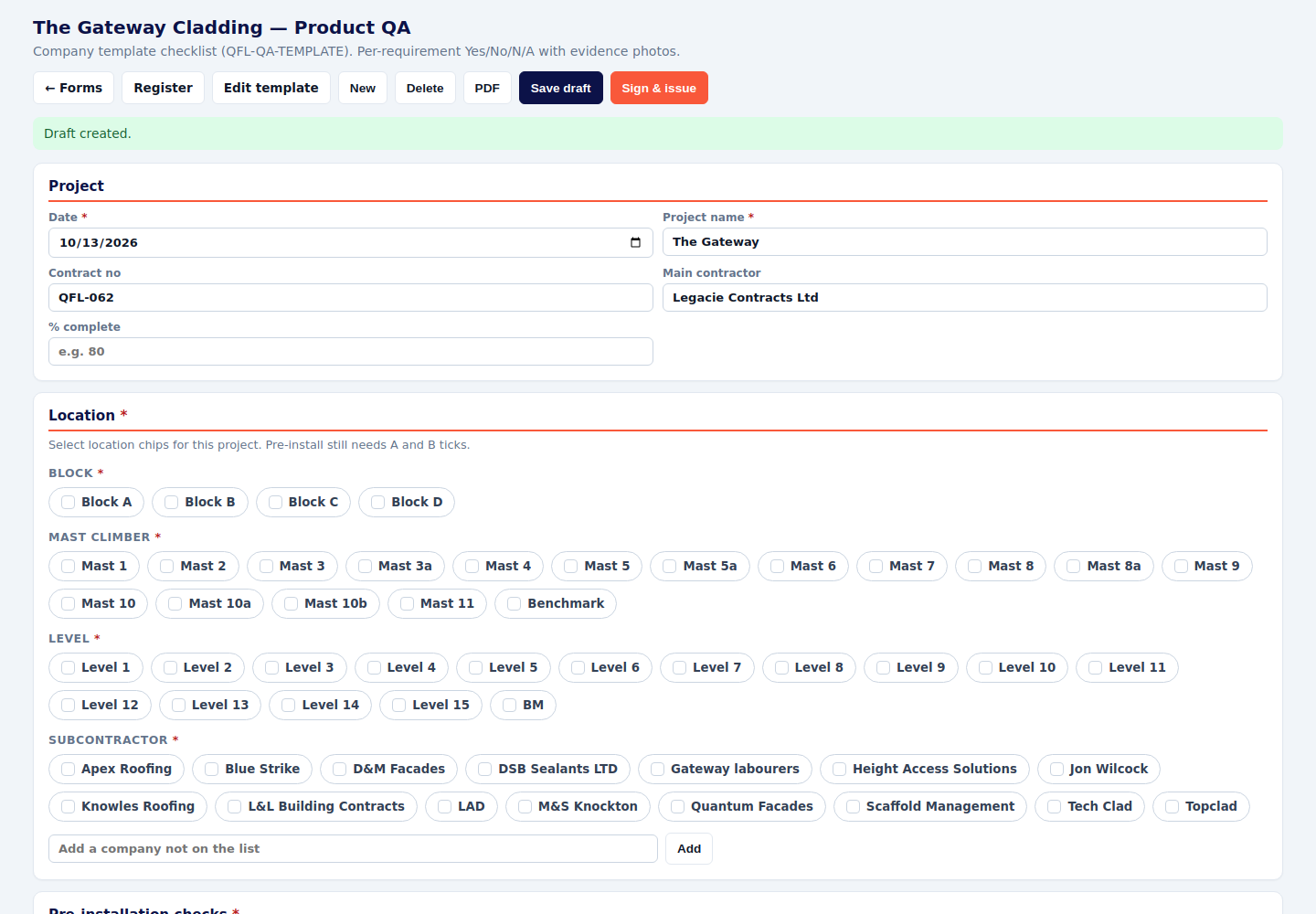Select Mast 1 checkbox
1316x914 pixels.
[x=69, y=566]
